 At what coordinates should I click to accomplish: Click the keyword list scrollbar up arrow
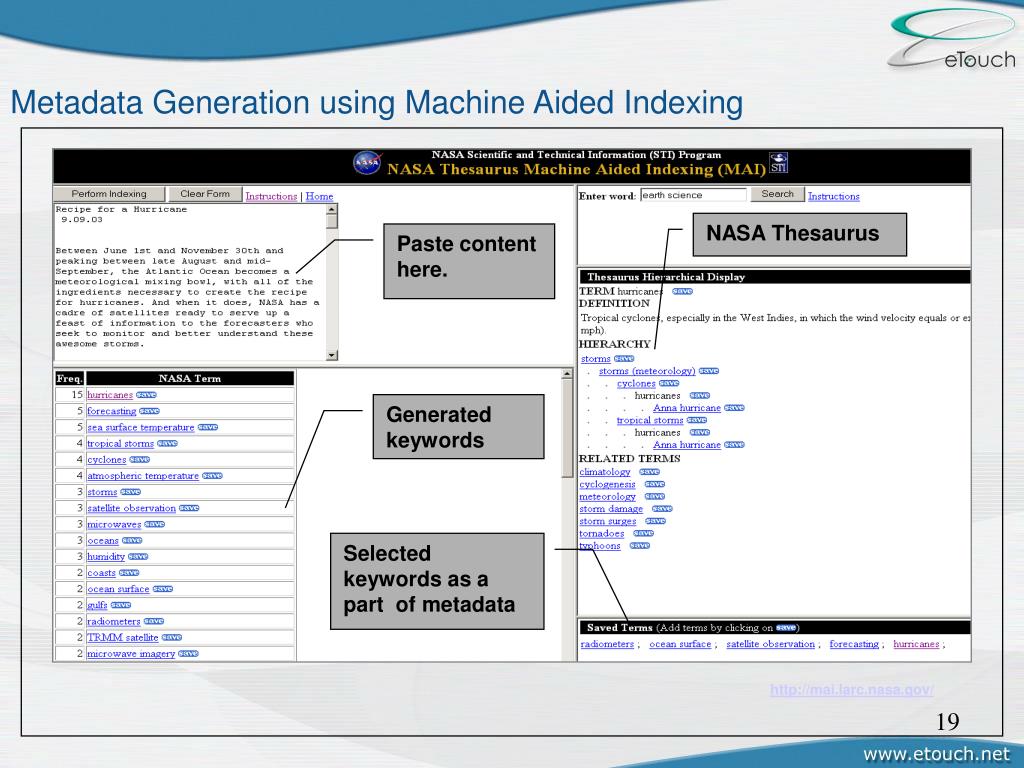(x=567, y=374)
